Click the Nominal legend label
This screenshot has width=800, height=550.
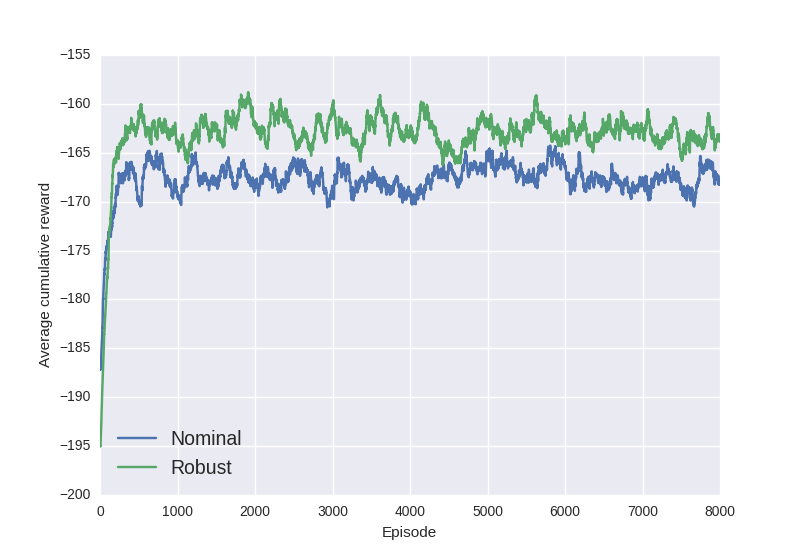[x=206, y=438]
